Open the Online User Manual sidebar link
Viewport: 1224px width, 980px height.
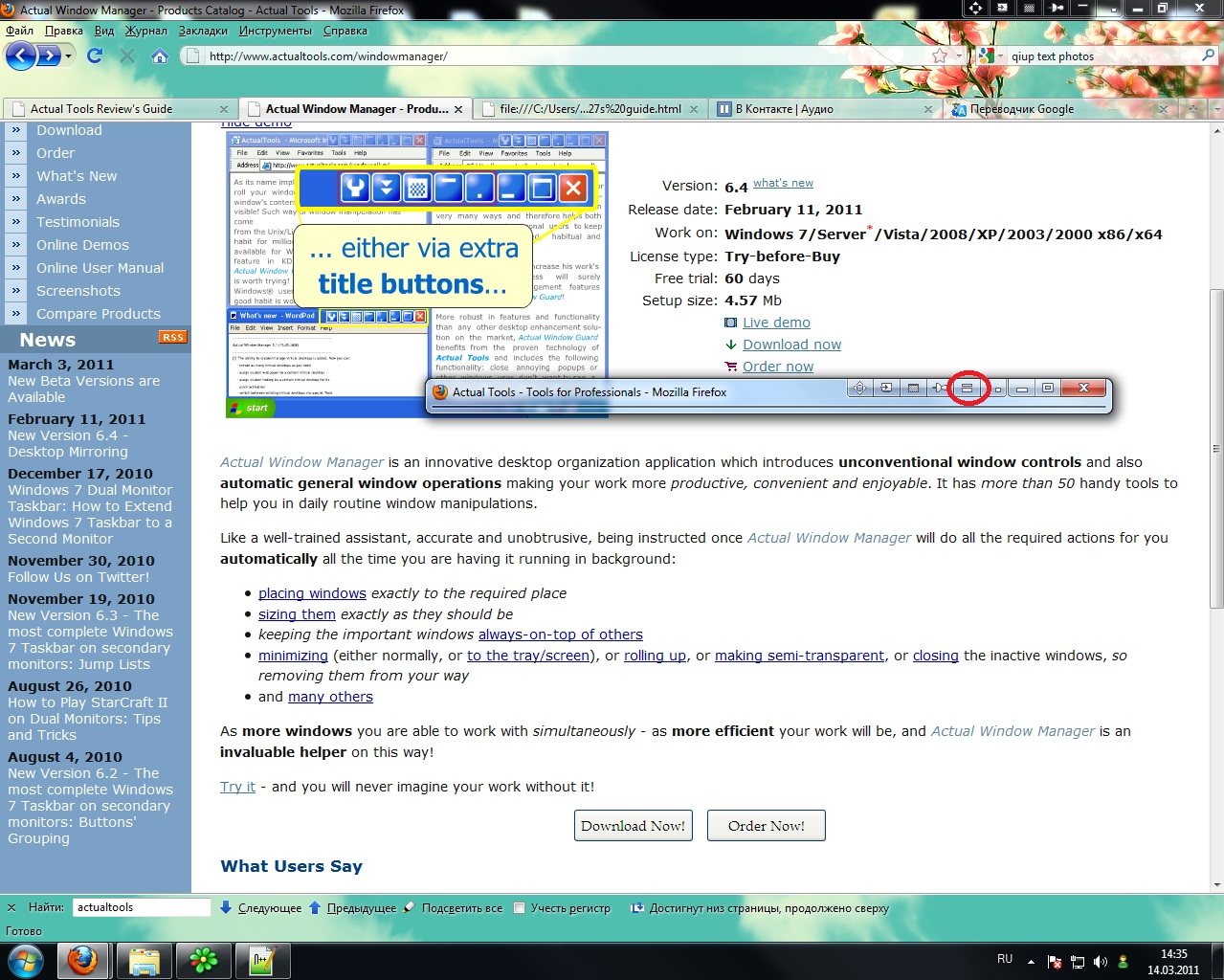100,268
